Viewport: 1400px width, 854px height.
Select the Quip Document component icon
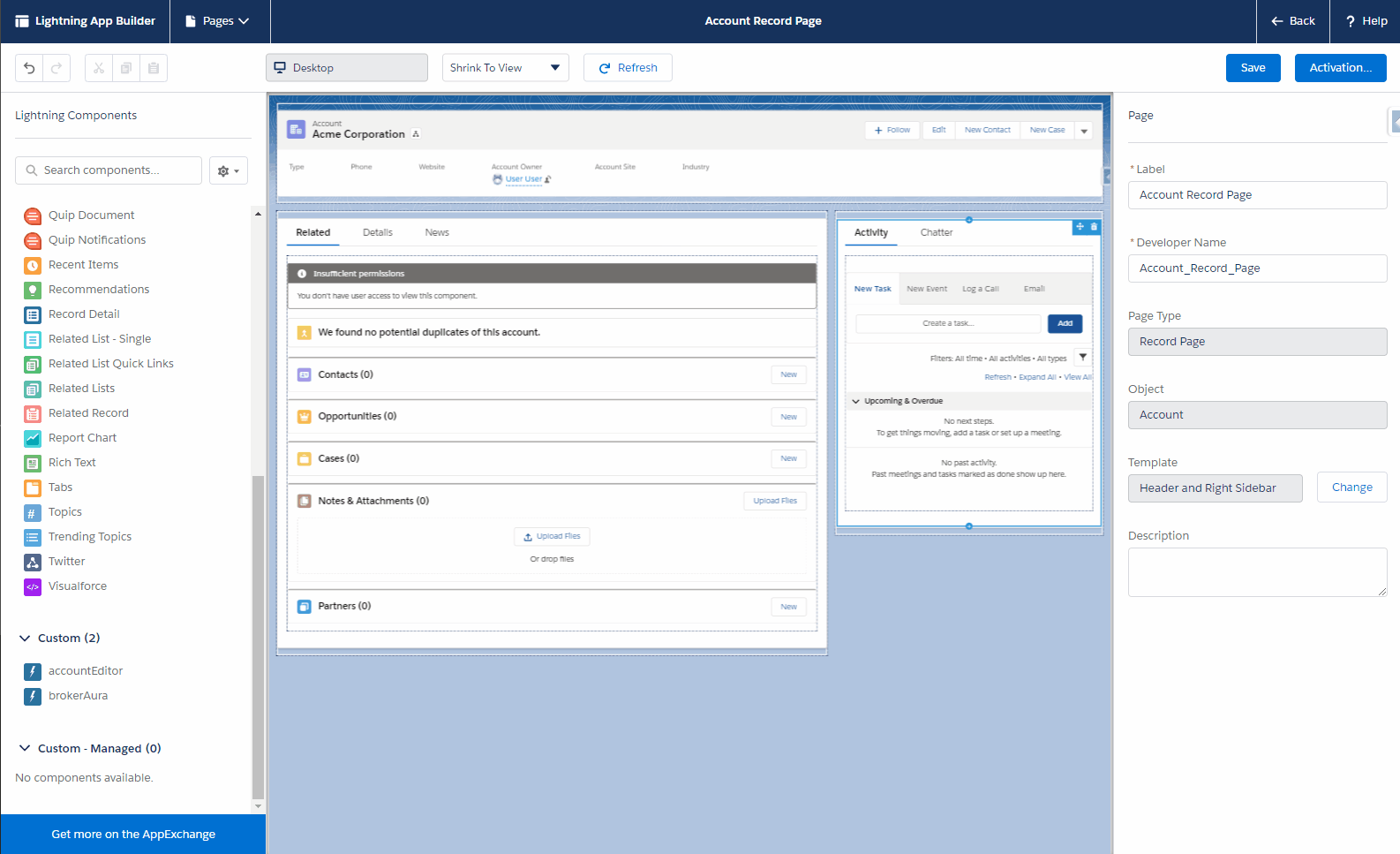[33, 215]
